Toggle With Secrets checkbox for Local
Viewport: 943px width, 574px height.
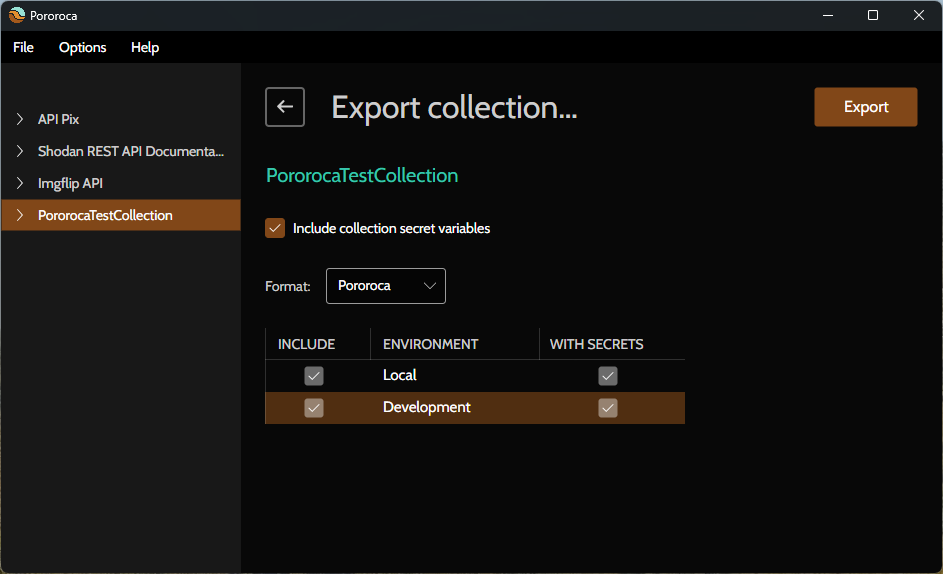click(608, 376)
